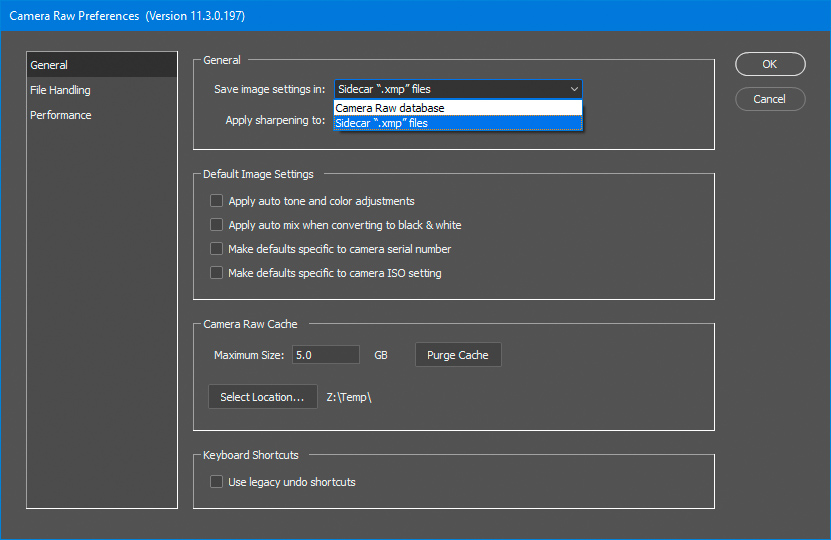The image size is (831, 540).
Task: Click the 'Camera Raw Cache' group heading
Action: [250, 324]
